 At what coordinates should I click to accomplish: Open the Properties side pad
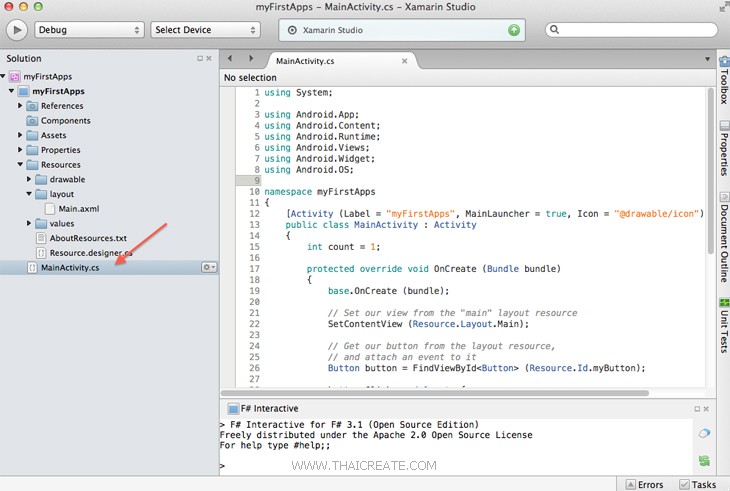tap(724, 148)
